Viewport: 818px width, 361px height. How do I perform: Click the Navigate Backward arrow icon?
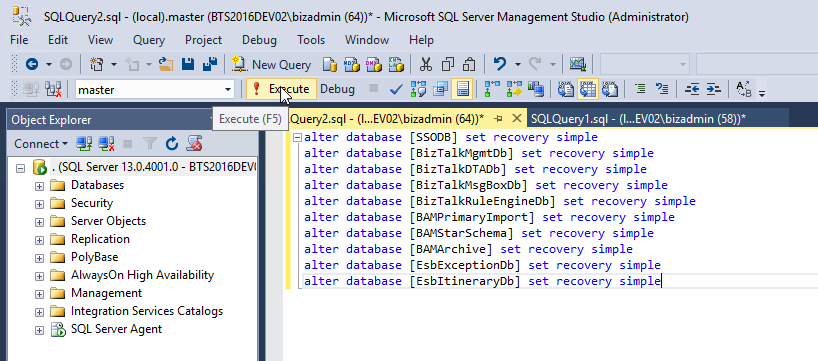pyautogui.click(x=32, y=65)
